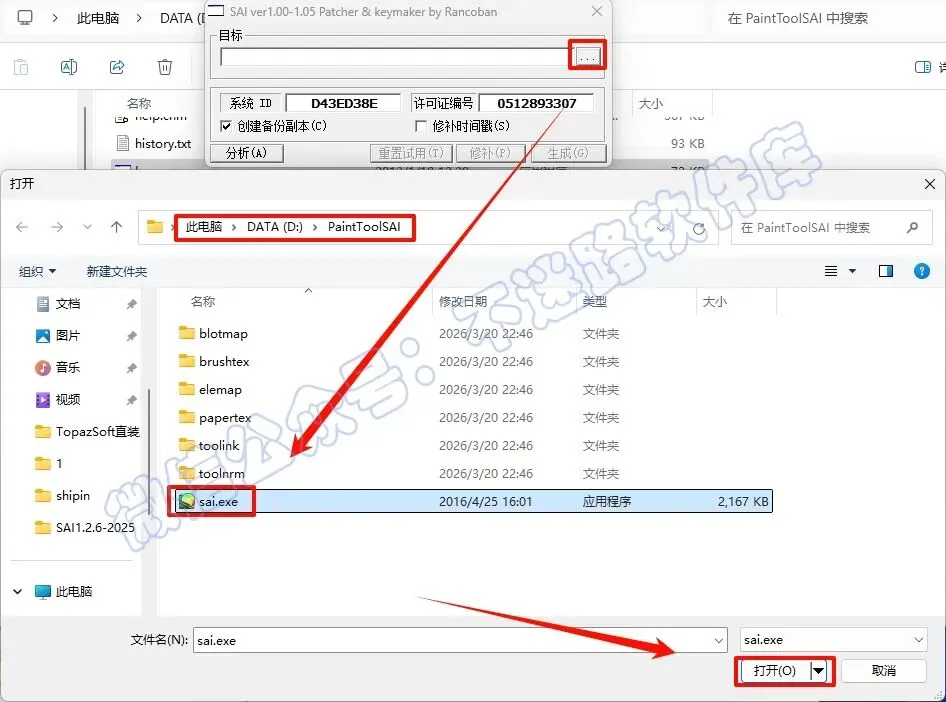
Task: Open the recent locations chevron in Open dialog
Action: [x=87, y=227]
